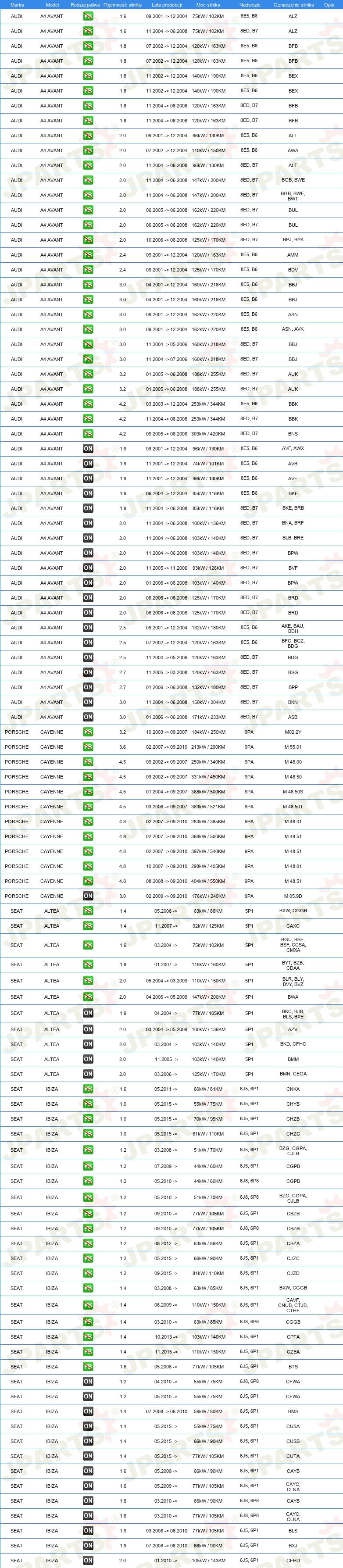Click the diesel ON icon in the BNA, BRF row
The width and height of the screenshot is (343, 1568).
click(x=88, y=524)
